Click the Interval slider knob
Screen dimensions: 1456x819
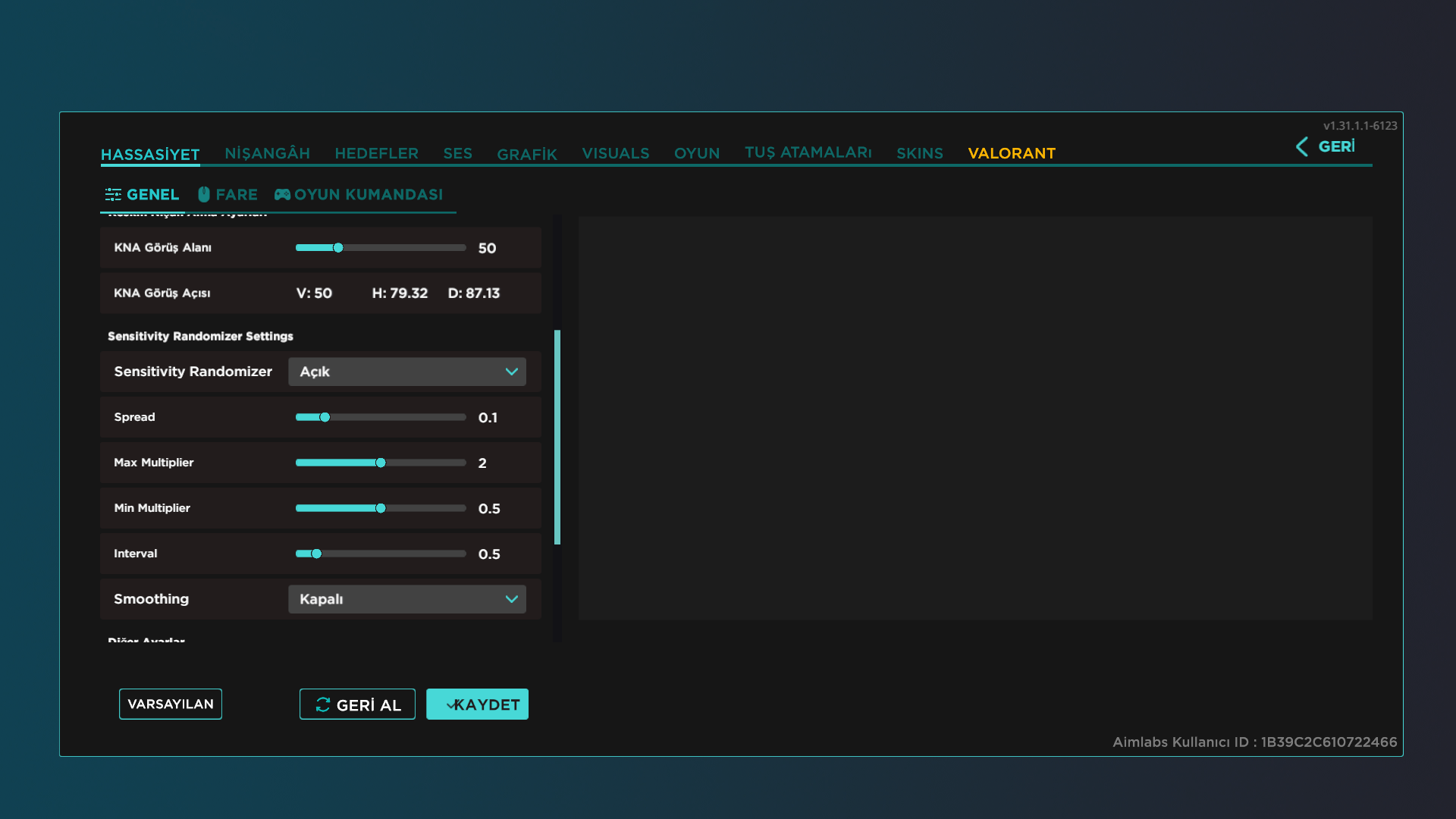[316, 554]
